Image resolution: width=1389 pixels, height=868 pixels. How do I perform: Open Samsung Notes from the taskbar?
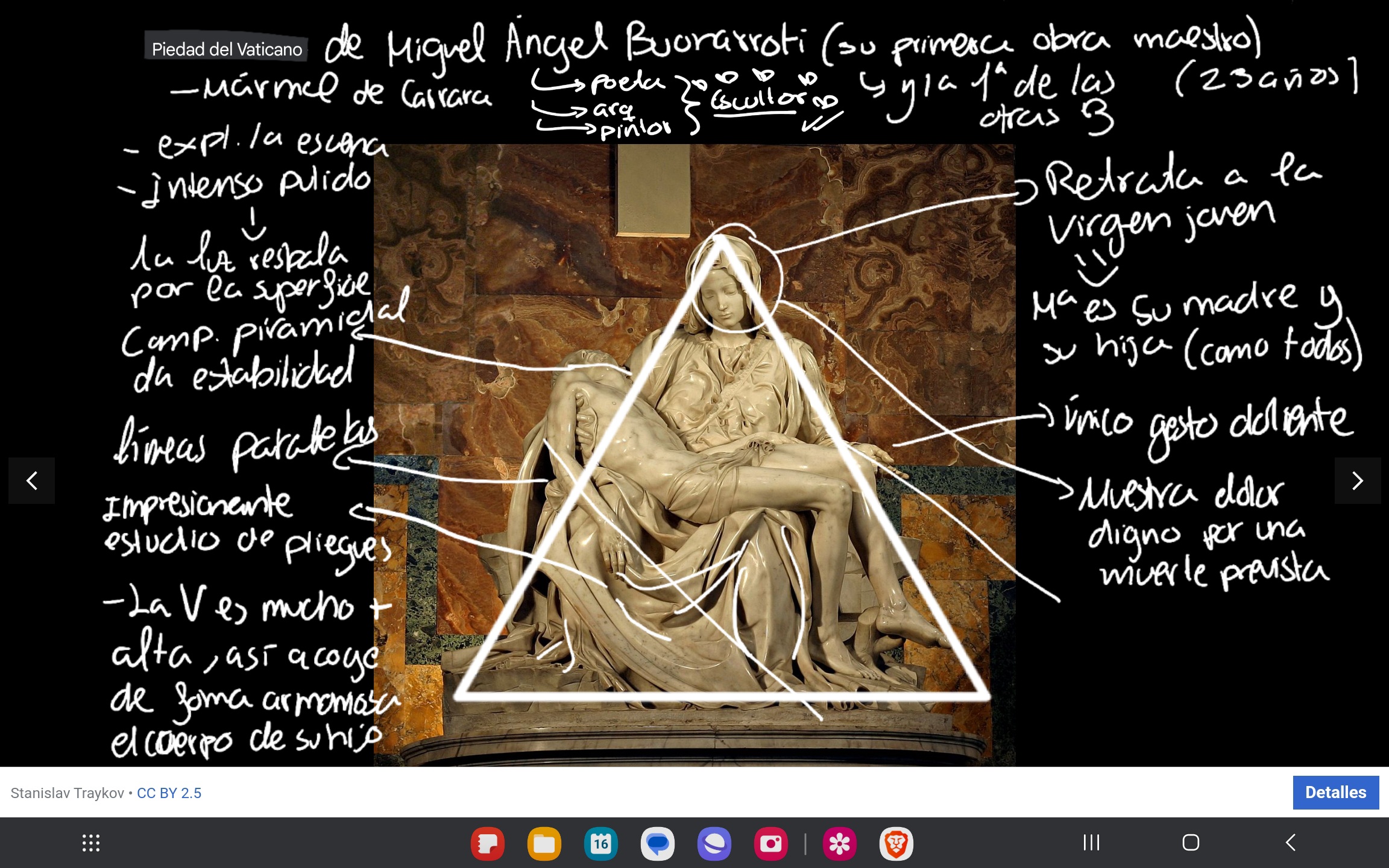click(487, 843)
